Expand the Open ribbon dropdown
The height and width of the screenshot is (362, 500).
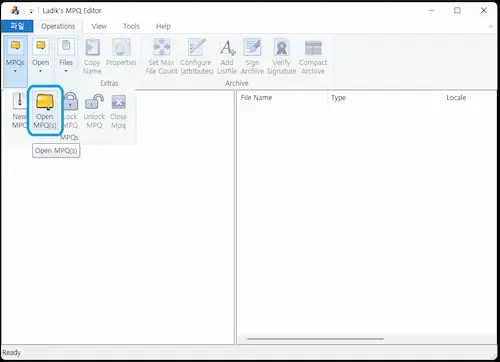coord(40,56)
